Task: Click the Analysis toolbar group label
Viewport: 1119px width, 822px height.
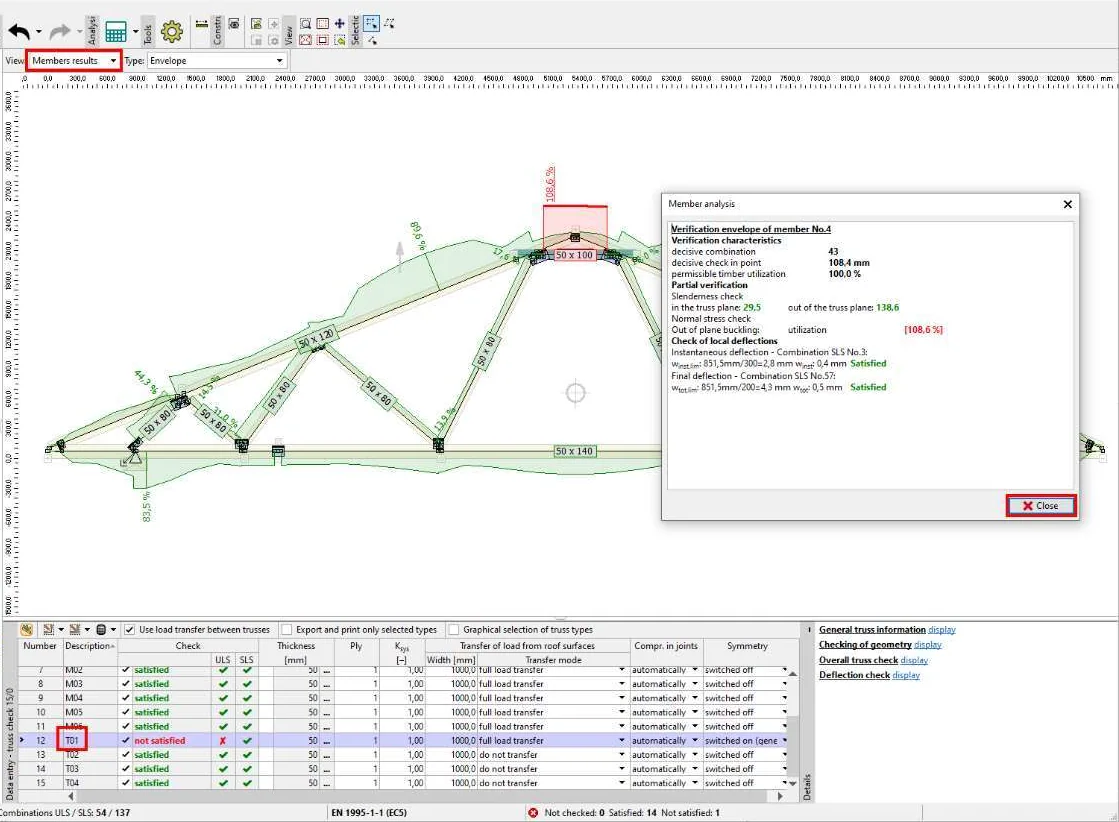Action: [92, 30]
